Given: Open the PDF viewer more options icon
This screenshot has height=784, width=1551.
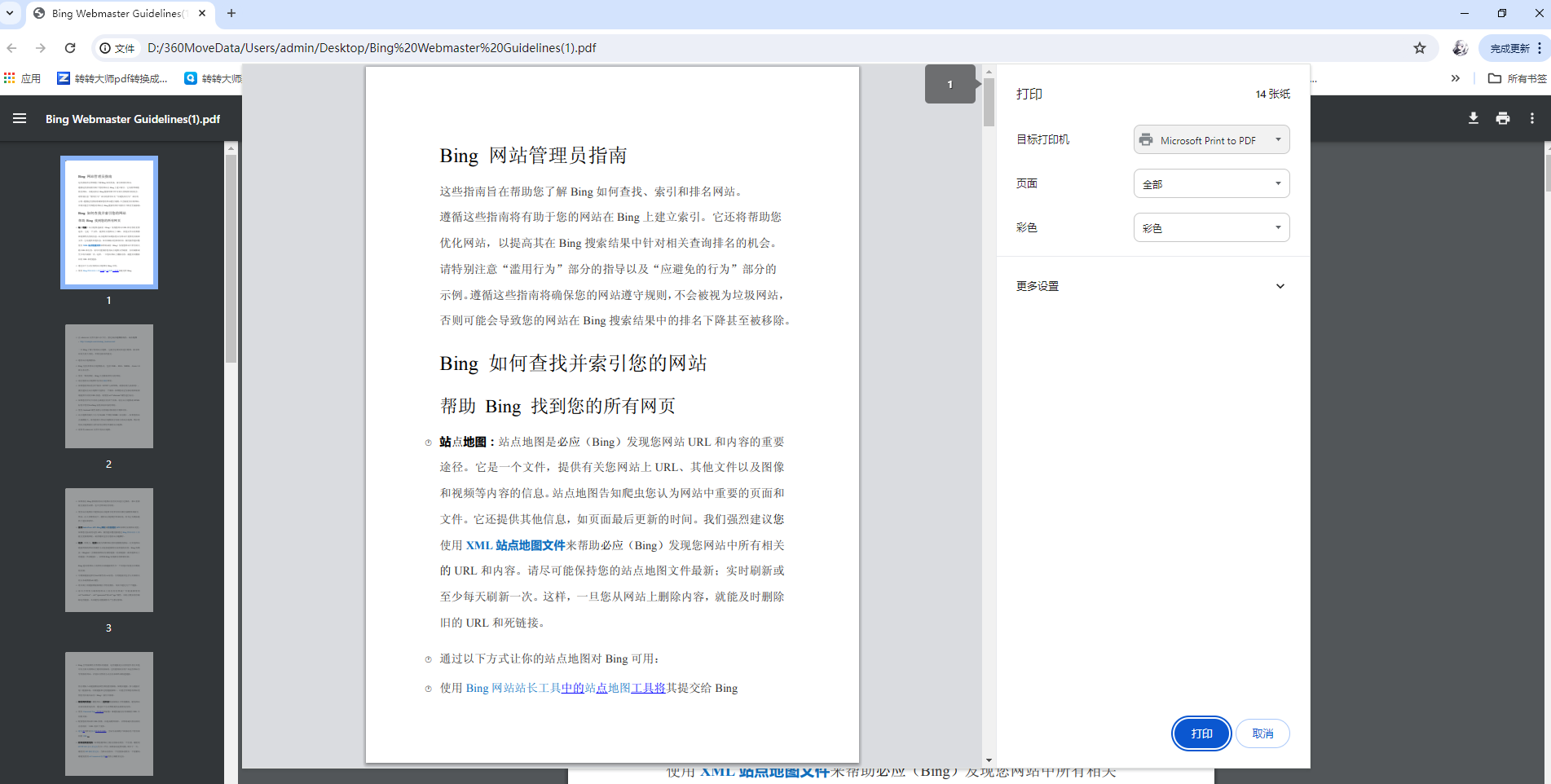Looking at the screenshot, I should click(x=1531, y=118).
